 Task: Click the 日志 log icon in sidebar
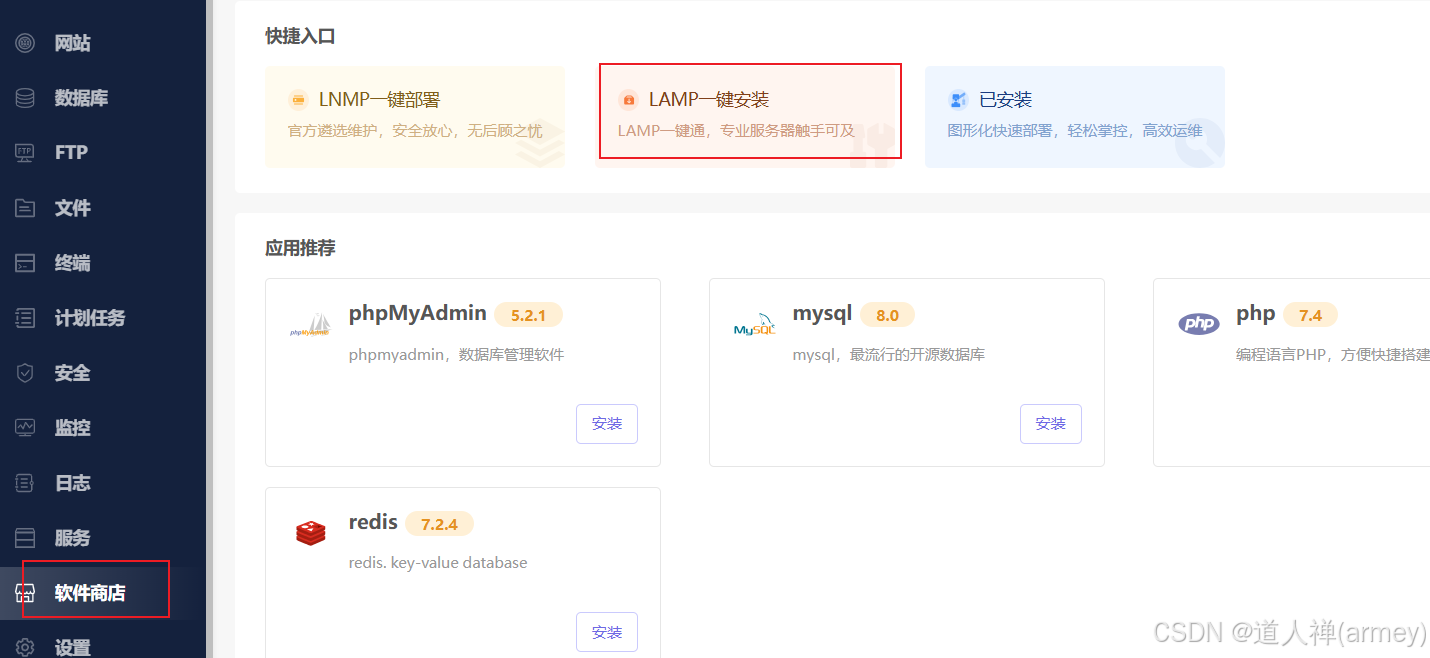click(x=25, y=483)
